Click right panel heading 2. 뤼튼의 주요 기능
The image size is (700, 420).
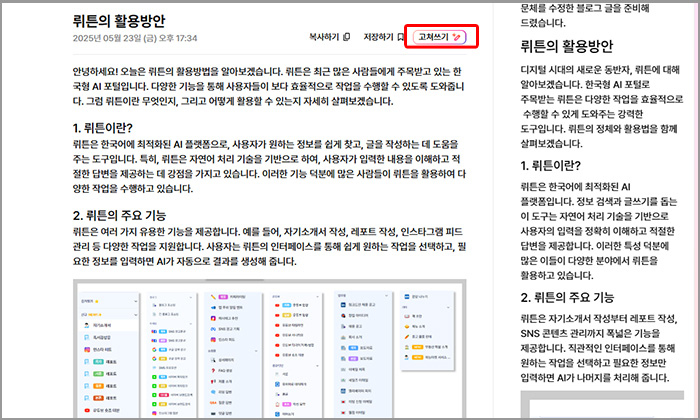tap(567, 297)
